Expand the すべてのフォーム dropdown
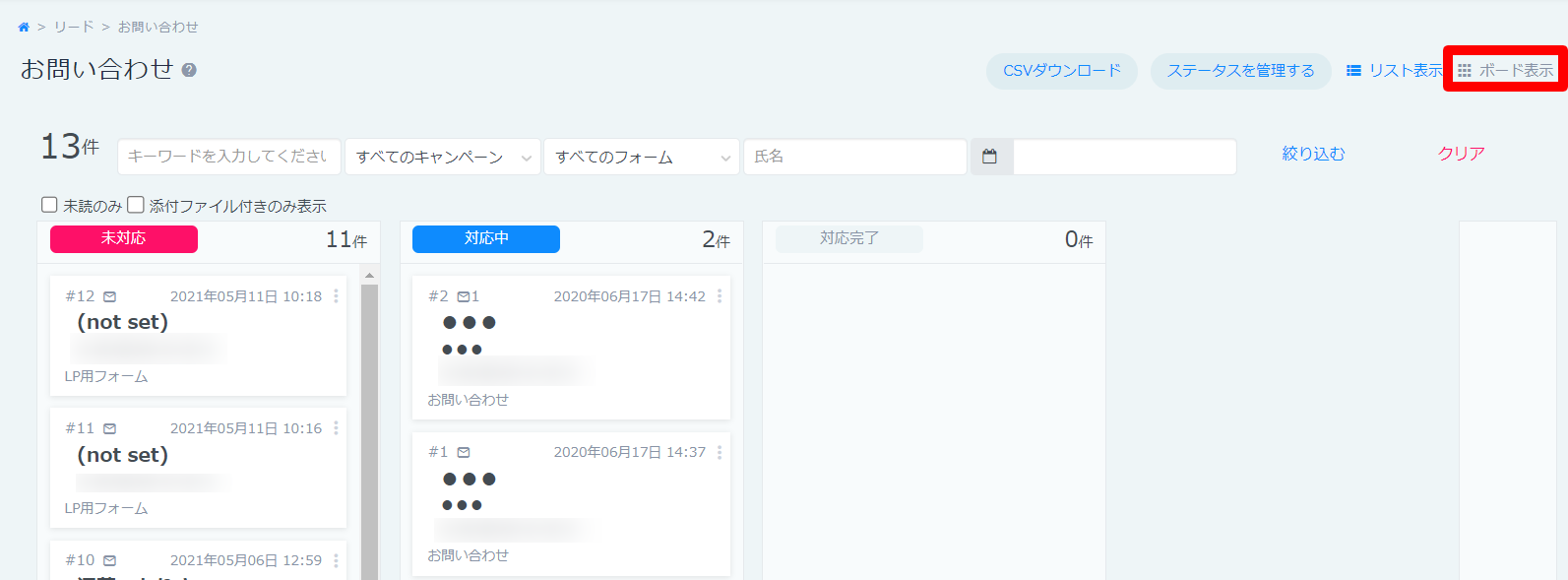This screenshot has width=1568, height=580. click(642, 157)
